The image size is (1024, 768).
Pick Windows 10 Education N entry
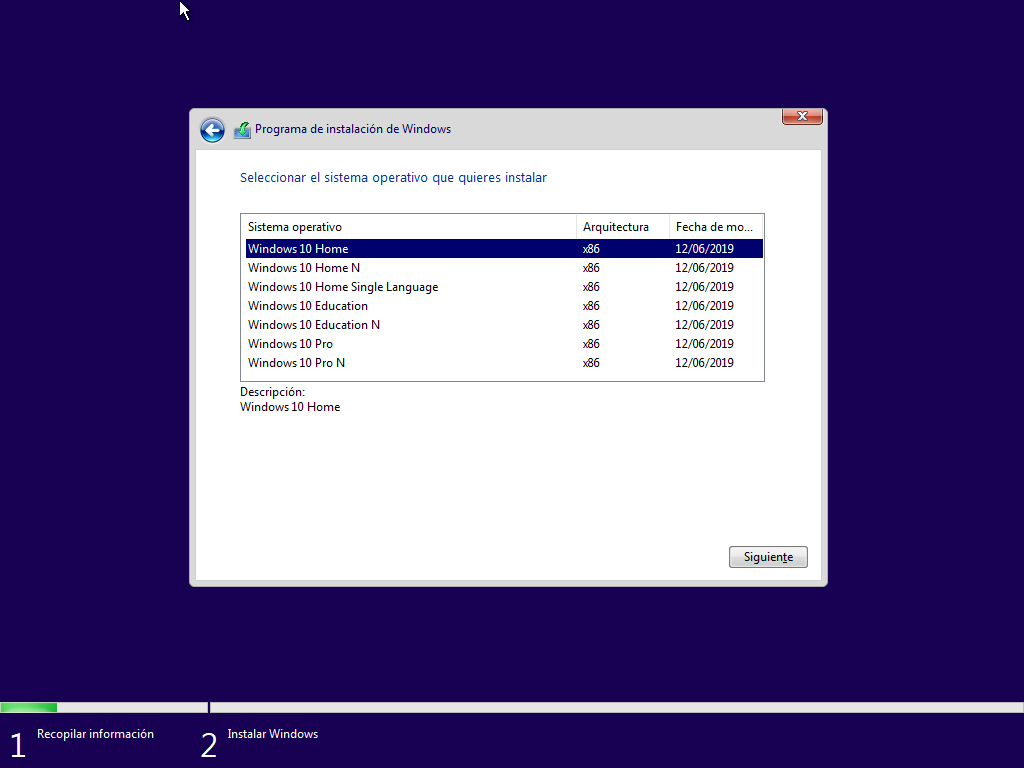pyautogui.click(x=314, y=325)
